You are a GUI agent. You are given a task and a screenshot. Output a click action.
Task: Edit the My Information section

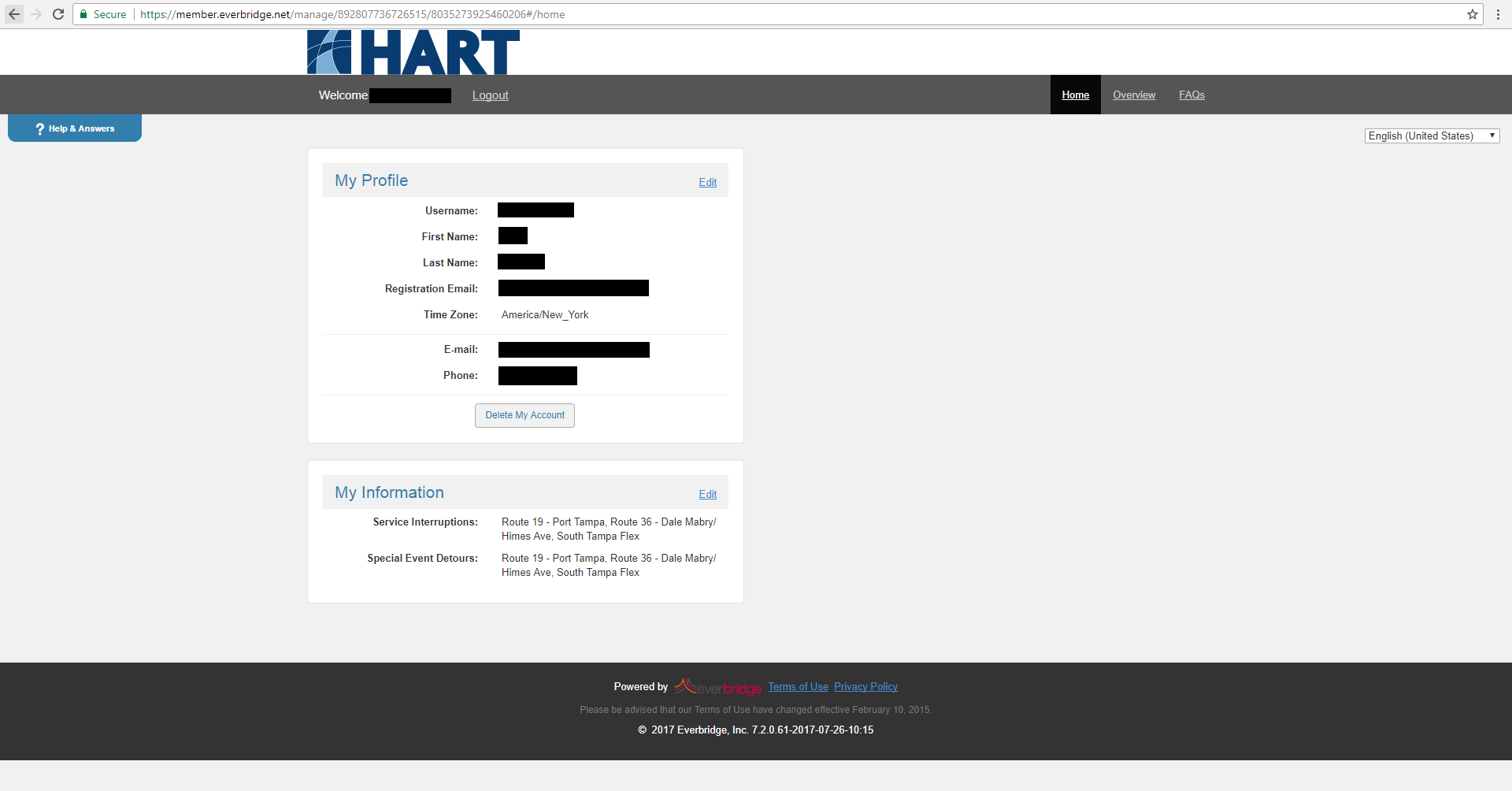pos(707,494)
